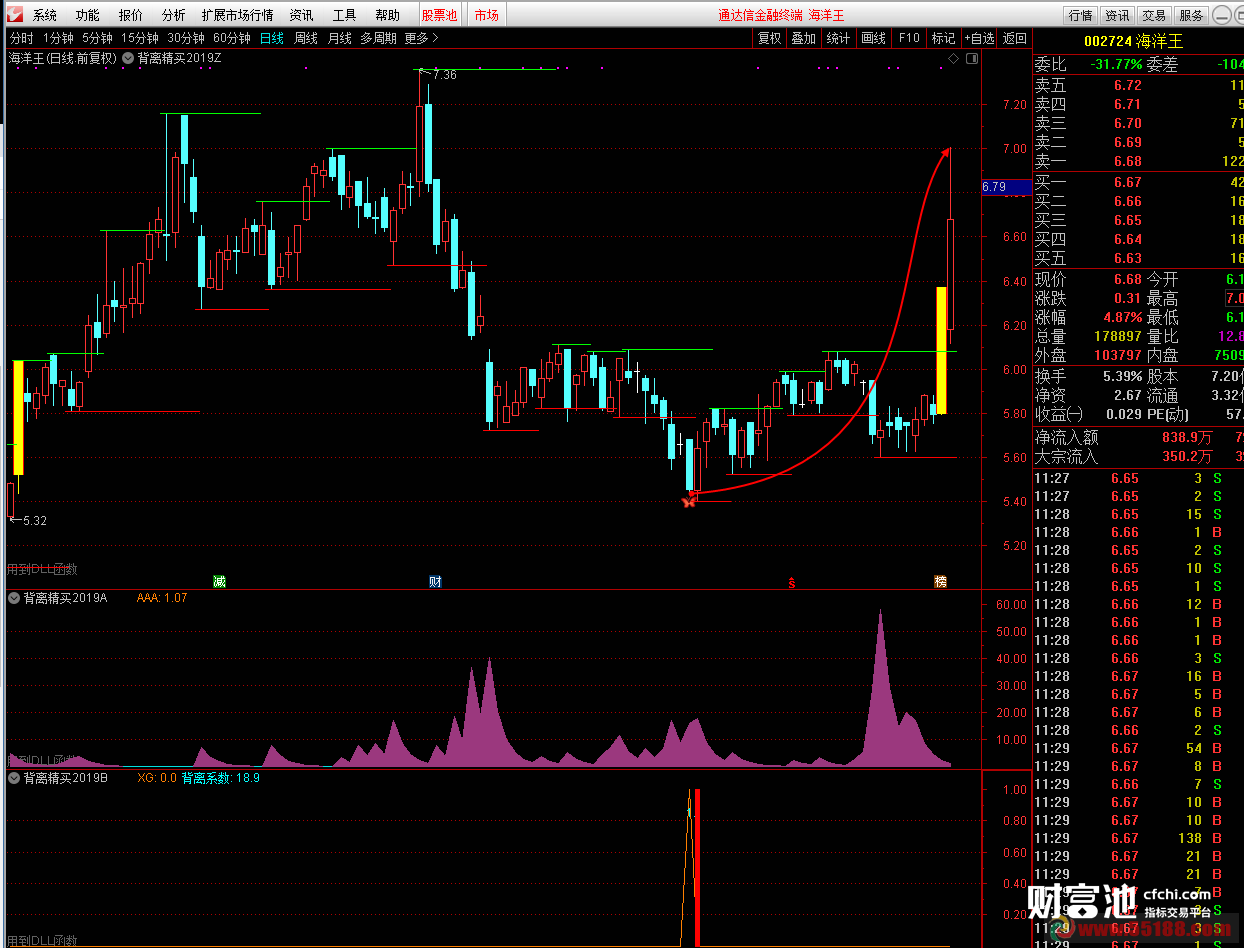Expand the 背离精买2019B indicator options
Viewport: 1244px width, 948px height.
point(14,777)
